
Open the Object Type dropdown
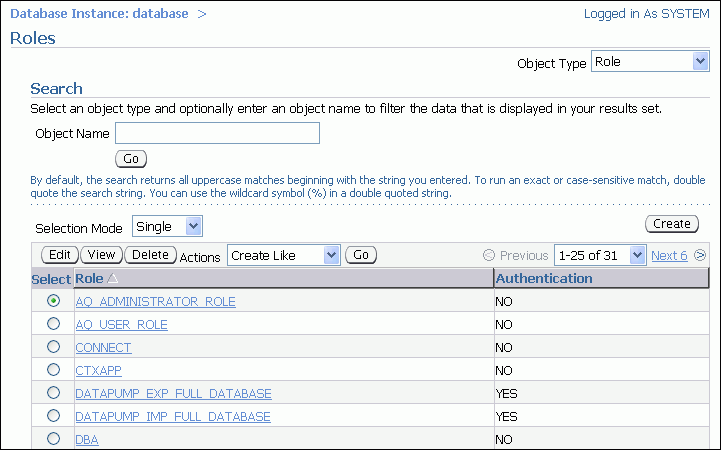point(650,62)
